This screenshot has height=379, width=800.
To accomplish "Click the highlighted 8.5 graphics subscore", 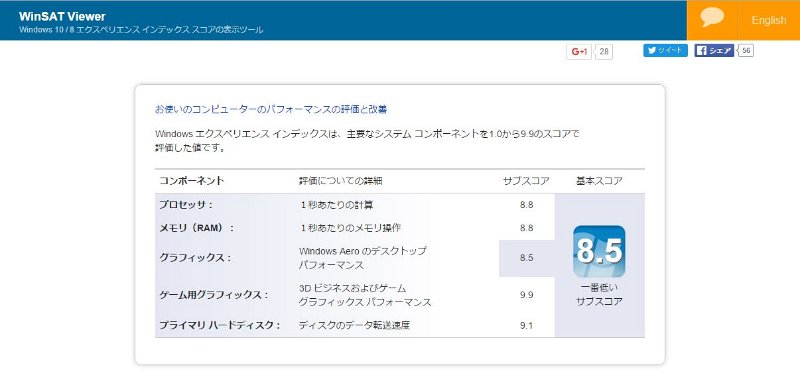I will pyautogui.click(x=527, y=258).
